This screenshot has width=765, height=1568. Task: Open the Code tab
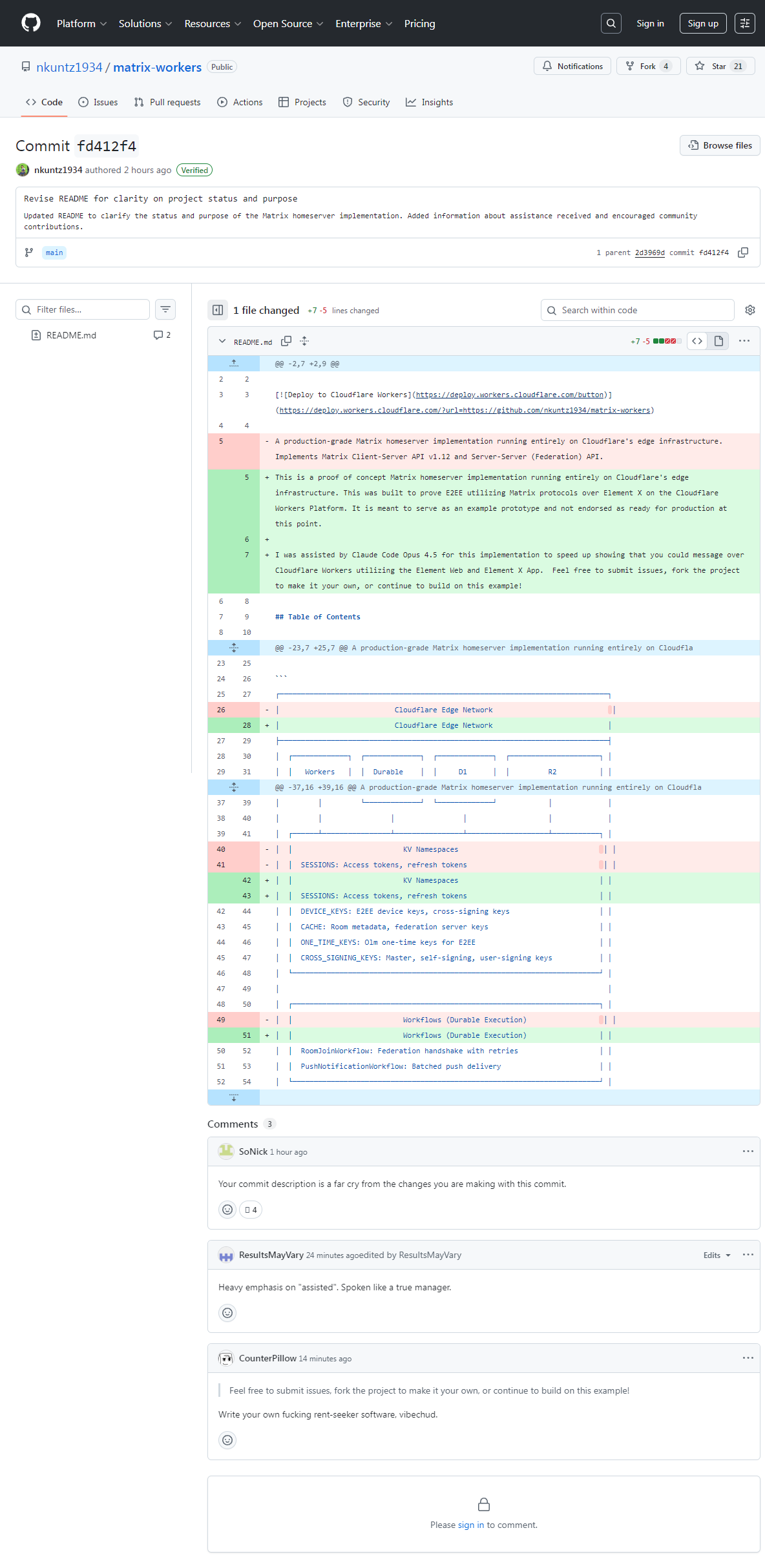point(44,102)
